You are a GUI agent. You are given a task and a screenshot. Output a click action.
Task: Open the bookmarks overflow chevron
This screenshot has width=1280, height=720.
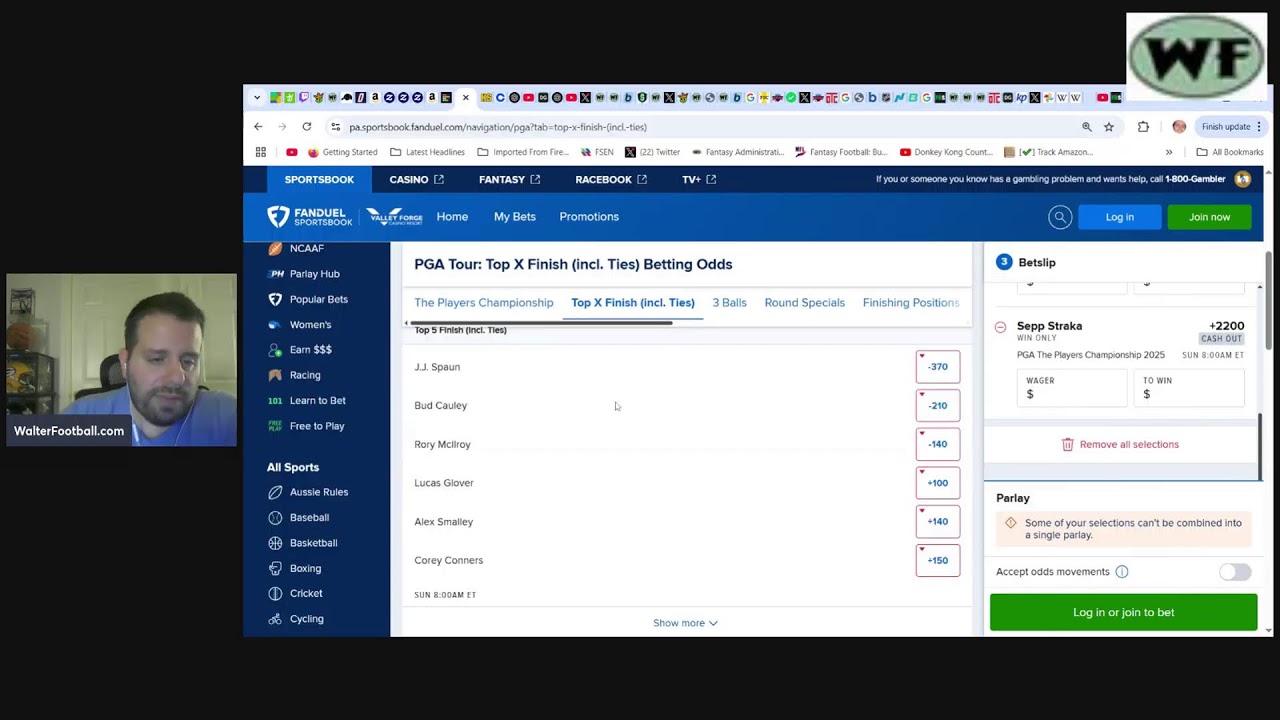click(x=1168, y=152)
